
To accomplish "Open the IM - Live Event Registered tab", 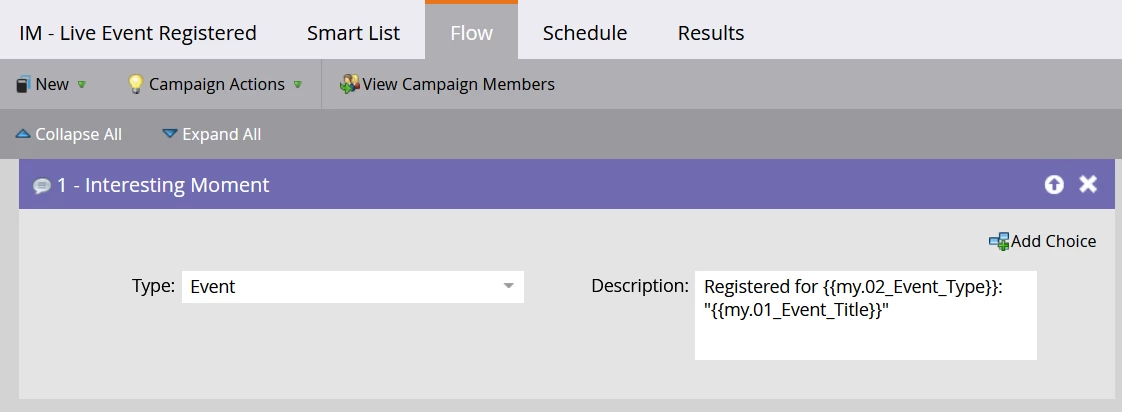I will [138, 33].
